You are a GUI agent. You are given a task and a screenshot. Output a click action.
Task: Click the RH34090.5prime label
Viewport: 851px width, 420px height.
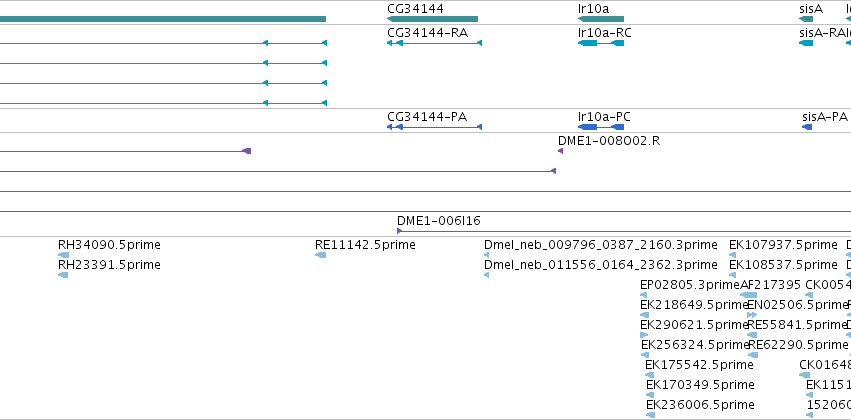tap(109, 245)
